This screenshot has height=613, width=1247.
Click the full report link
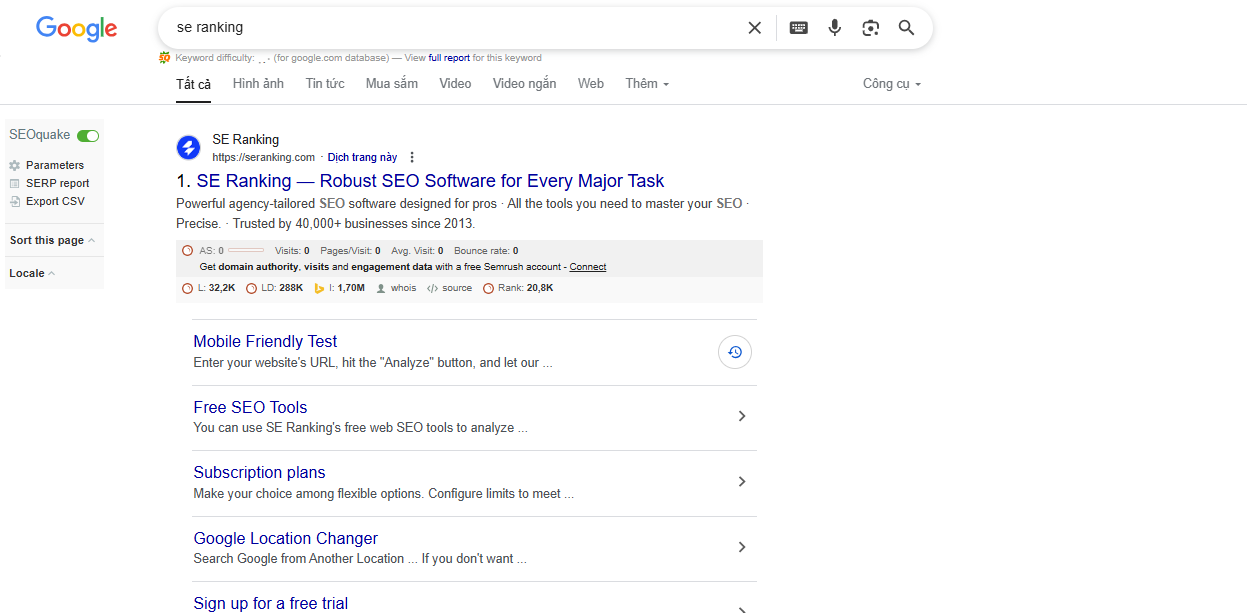[x=449, y=58]
